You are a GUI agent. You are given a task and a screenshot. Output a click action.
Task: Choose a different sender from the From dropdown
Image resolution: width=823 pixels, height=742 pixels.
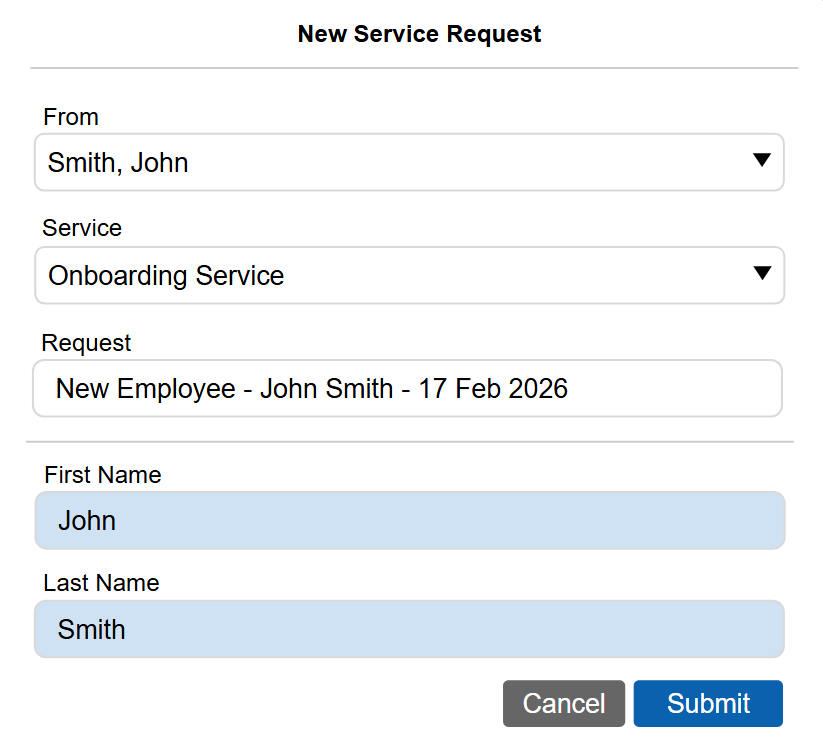coord(763,161)
